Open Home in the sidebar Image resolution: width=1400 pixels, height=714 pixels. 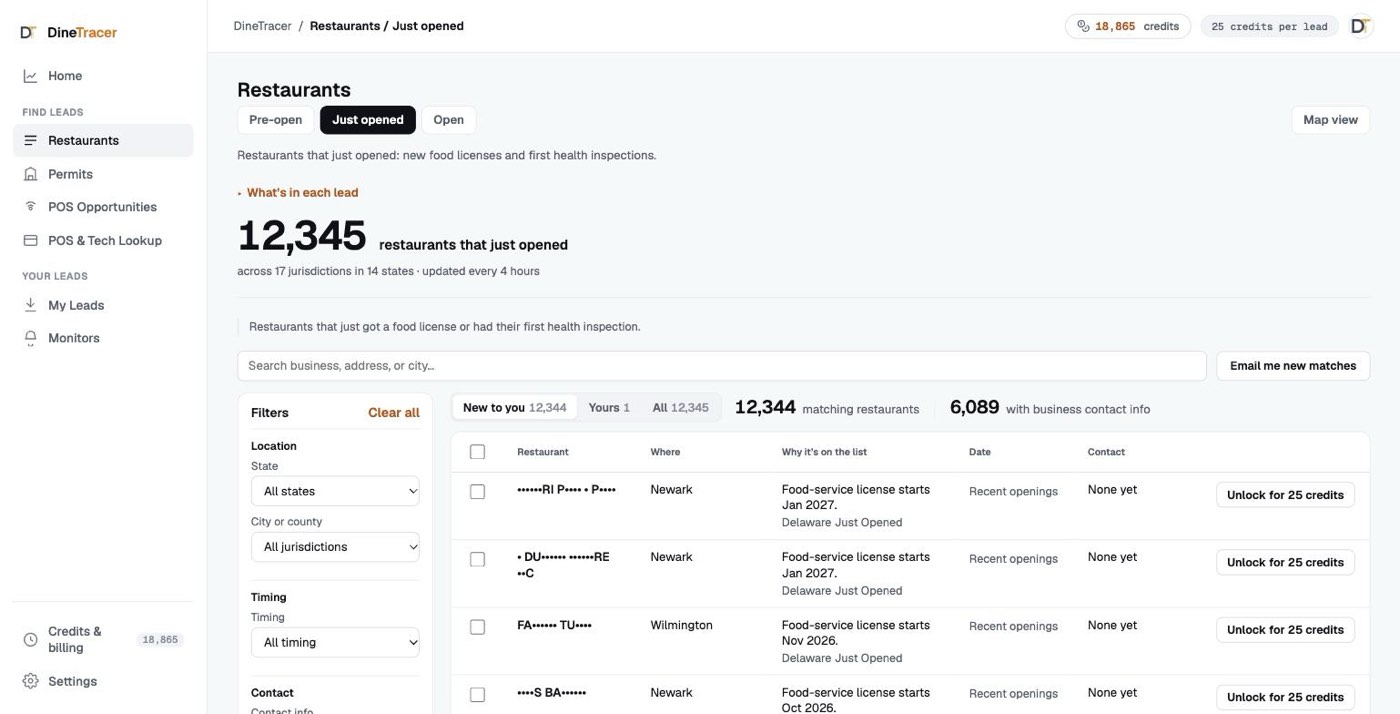coord(103,76)
